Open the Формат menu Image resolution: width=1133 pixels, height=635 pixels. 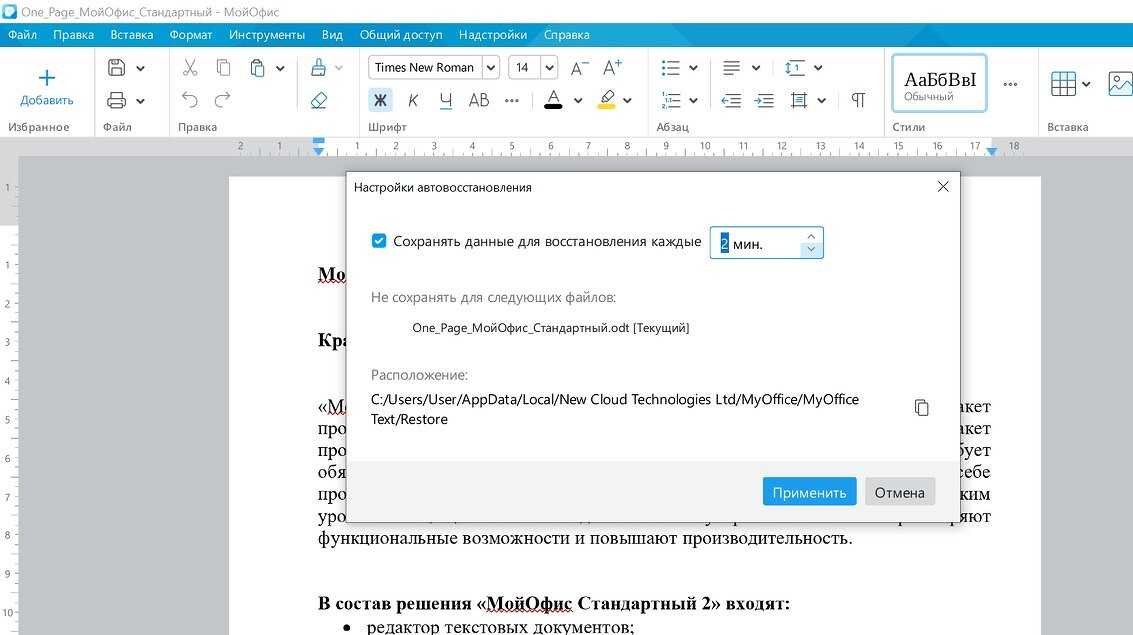pos(191,35)
